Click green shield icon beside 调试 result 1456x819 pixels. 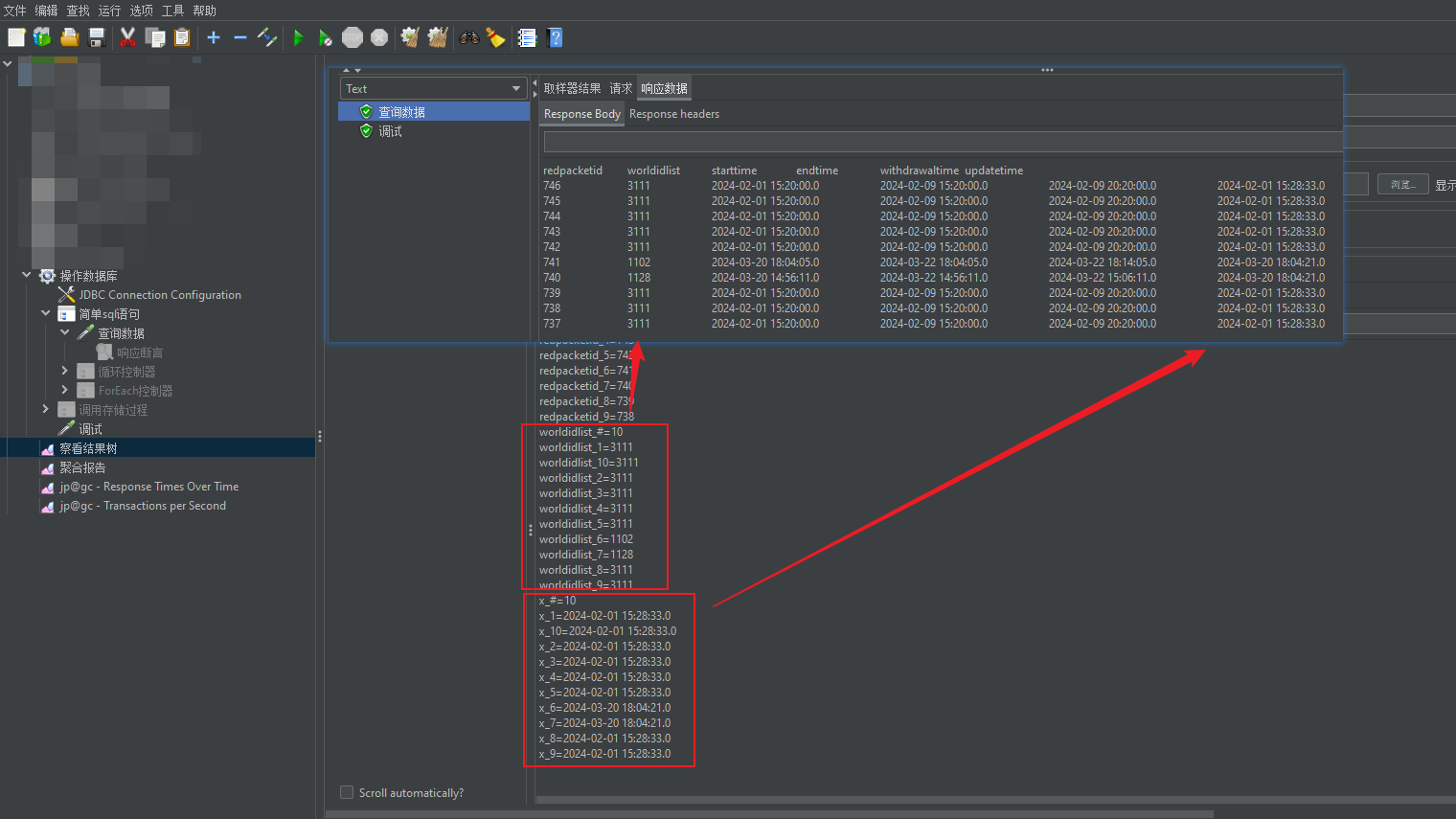[x=366, y=131]
